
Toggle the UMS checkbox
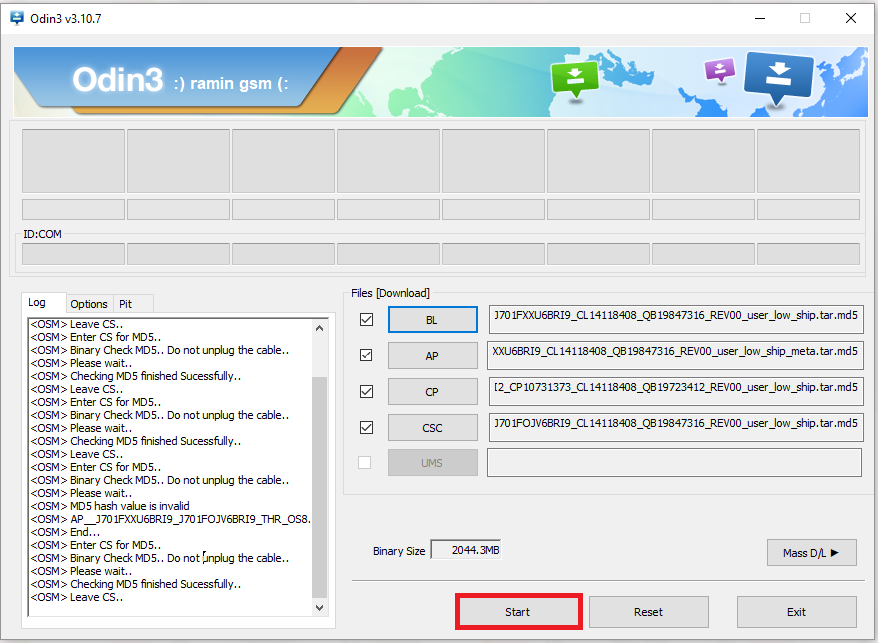pos(365,463)
